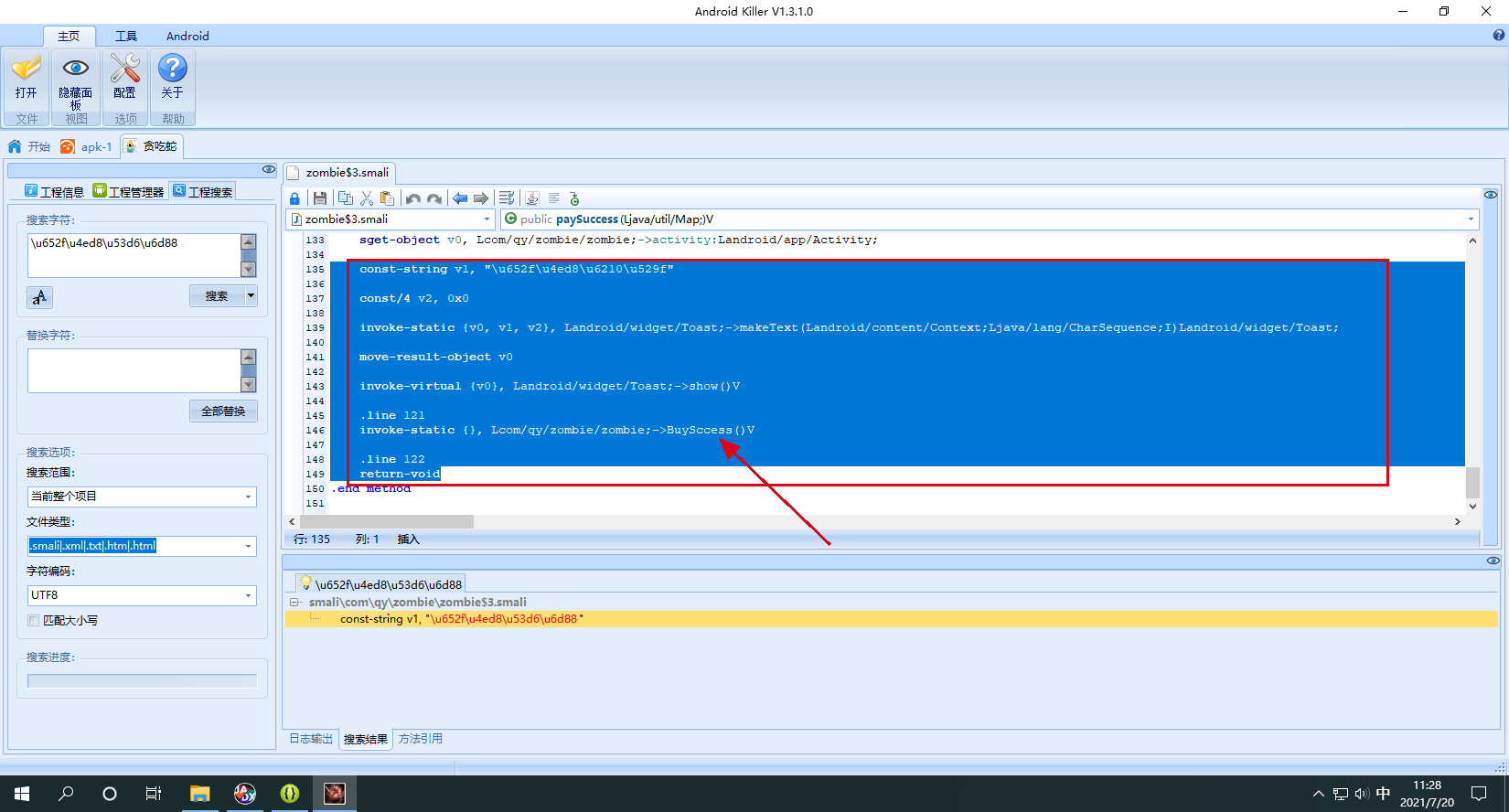The height and width of the screenshot is (812, 1509).
Task: Click the 打开 open icon in ribbon
Action: click(x=27, y=77)
